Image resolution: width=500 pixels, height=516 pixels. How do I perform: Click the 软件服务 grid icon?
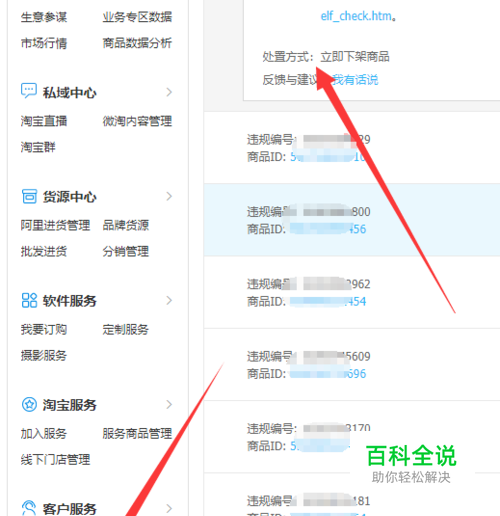point(29,300)
